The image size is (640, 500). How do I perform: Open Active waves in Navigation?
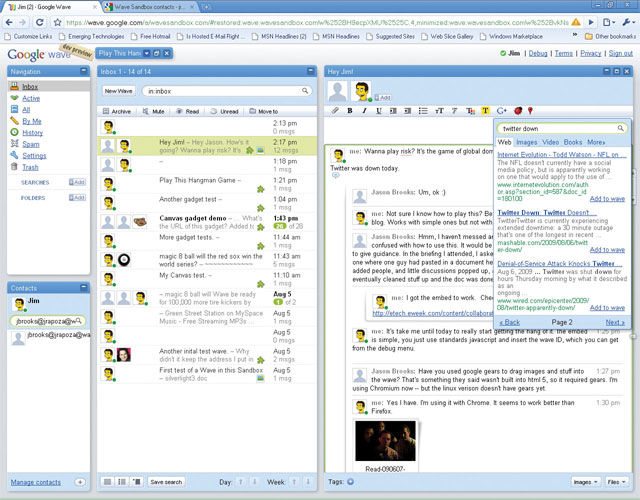[x=31, y=98]
